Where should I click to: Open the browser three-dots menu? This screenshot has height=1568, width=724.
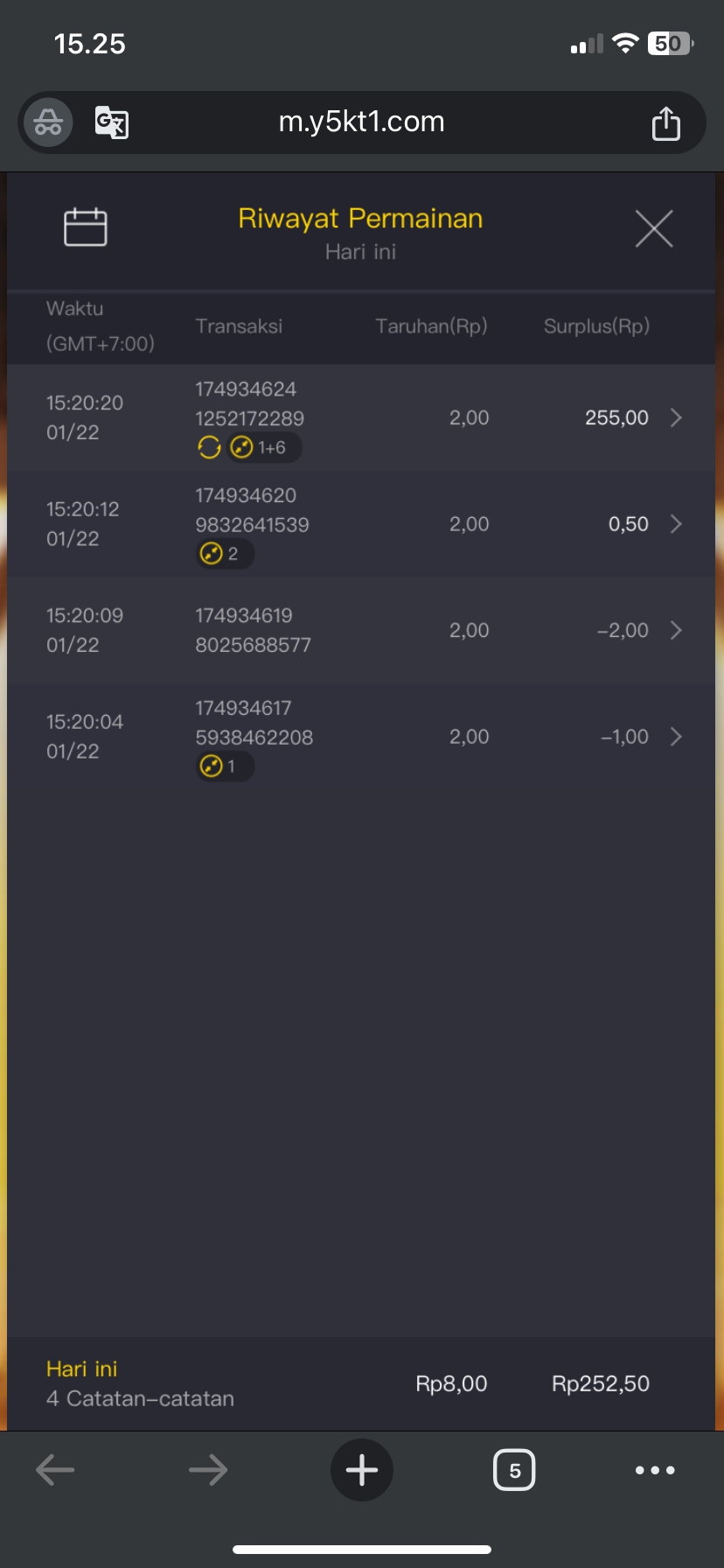(655, 1470)
